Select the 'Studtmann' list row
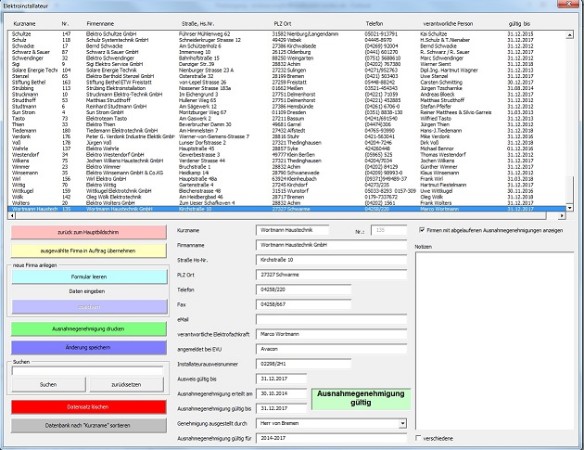Screen dimensions: 584x450 click(286, 107)
